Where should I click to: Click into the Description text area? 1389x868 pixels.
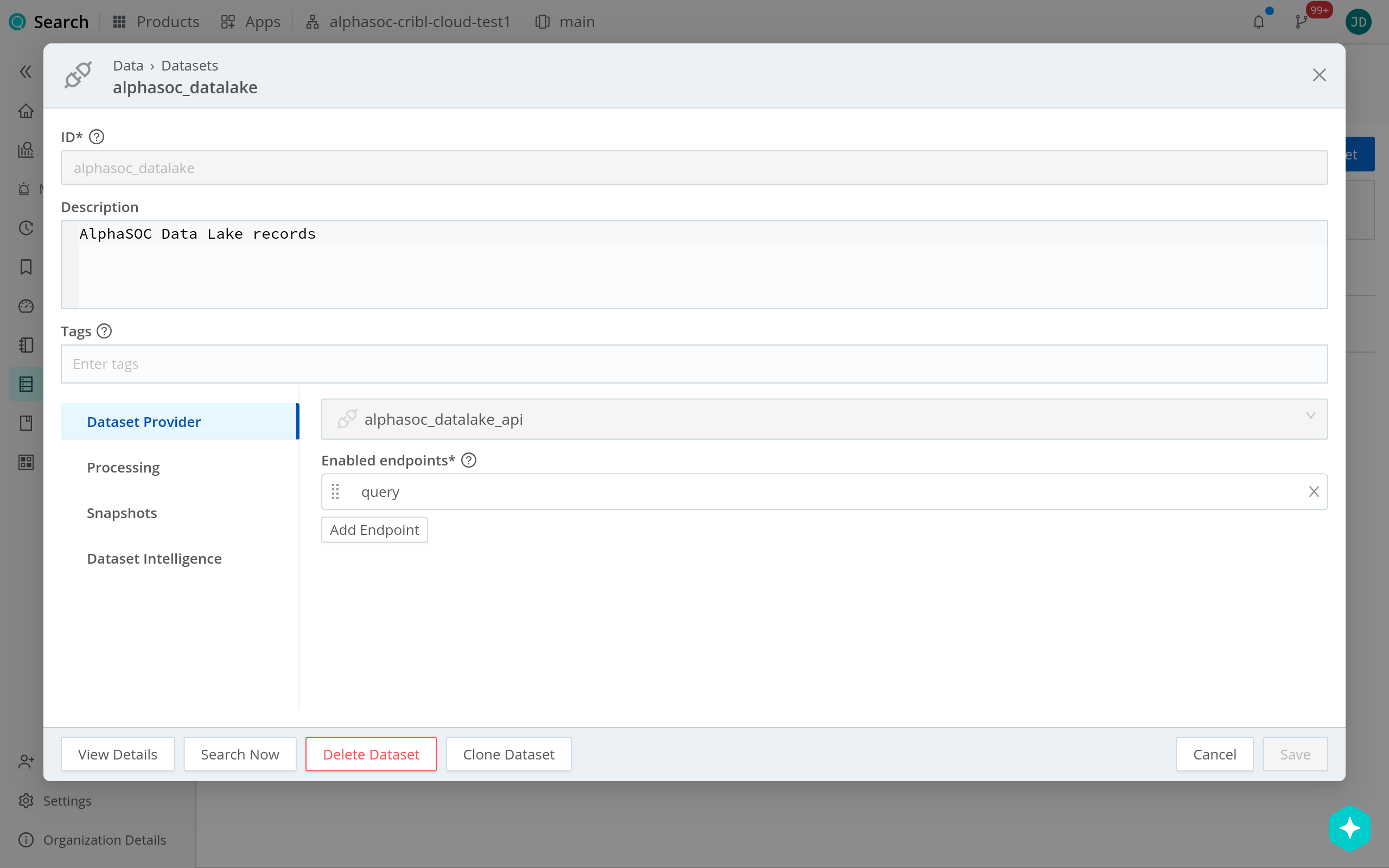tap(694, 265)
